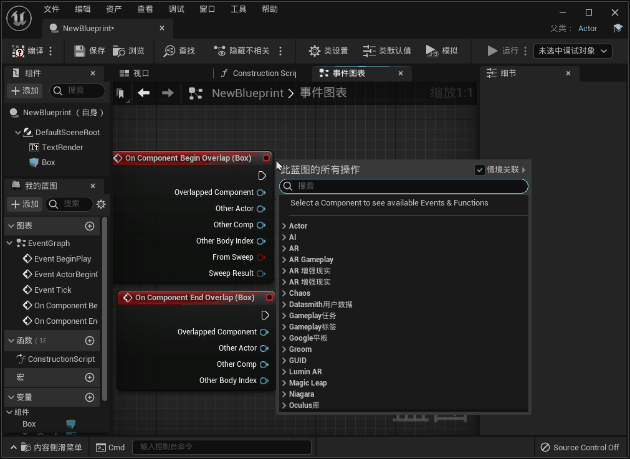
Task: Open My Blueprint settings gear icon
Action: pos(101,204)
